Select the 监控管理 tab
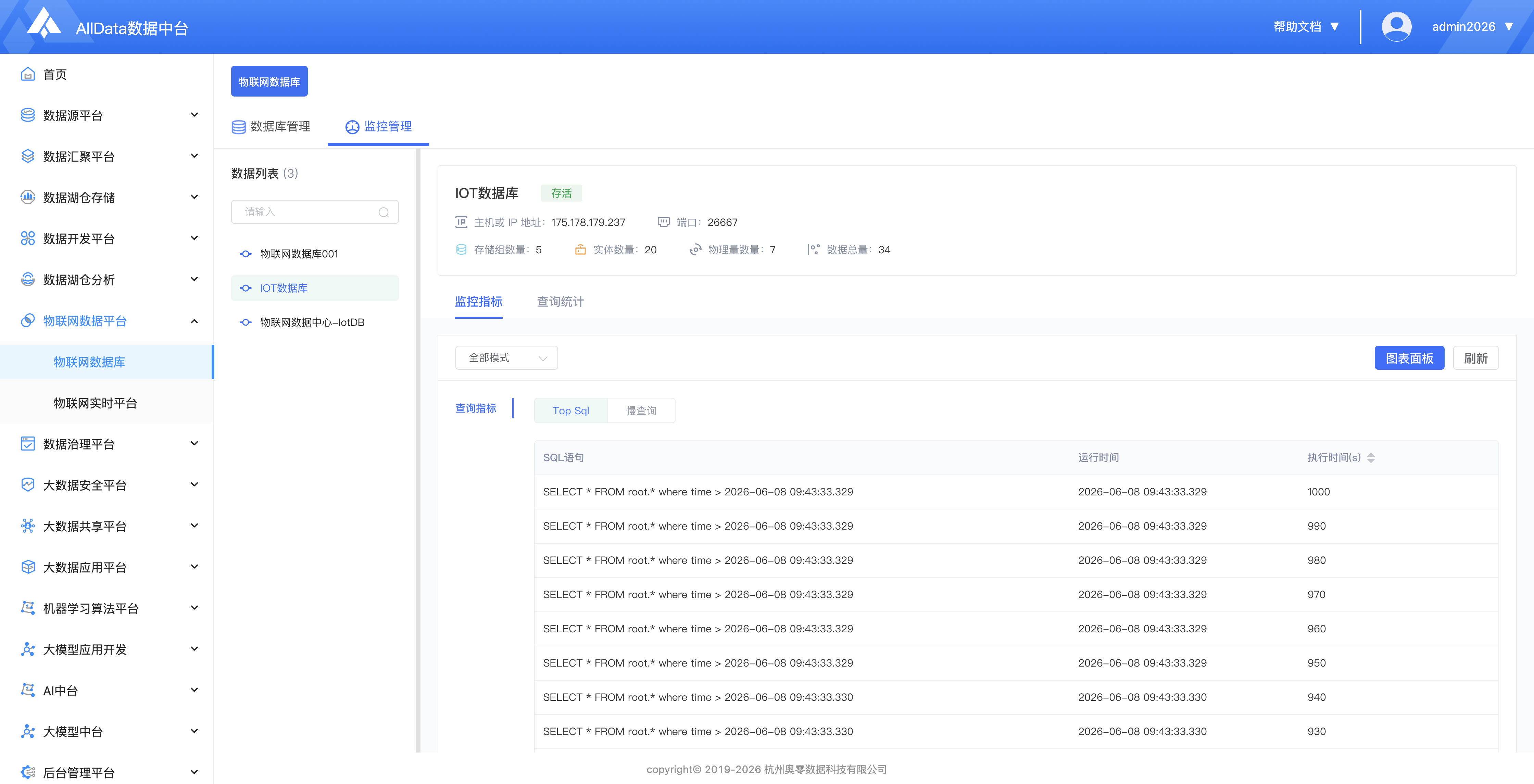This screenshot has width=1534, height=784. [x=378, y=127]
